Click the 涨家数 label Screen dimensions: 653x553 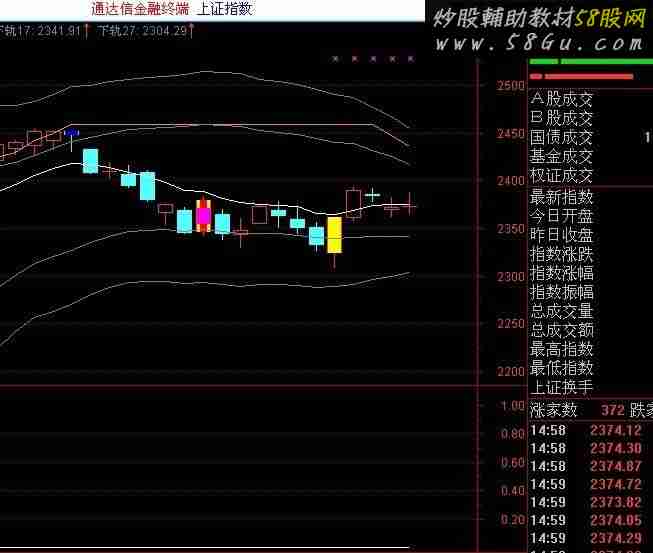553,410
